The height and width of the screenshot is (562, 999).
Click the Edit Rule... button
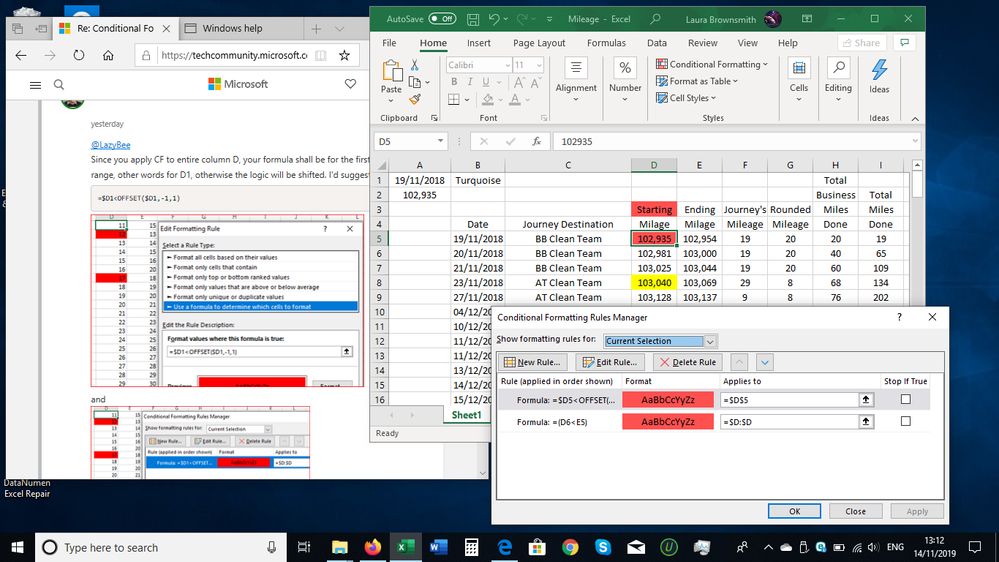610,362
